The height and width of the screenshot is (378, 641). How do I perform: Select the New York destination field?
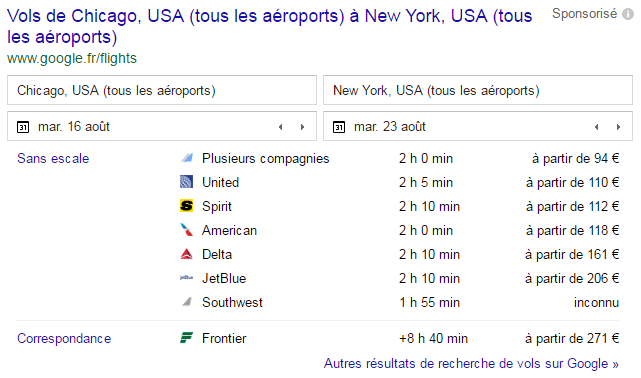(x=478, y=90)
